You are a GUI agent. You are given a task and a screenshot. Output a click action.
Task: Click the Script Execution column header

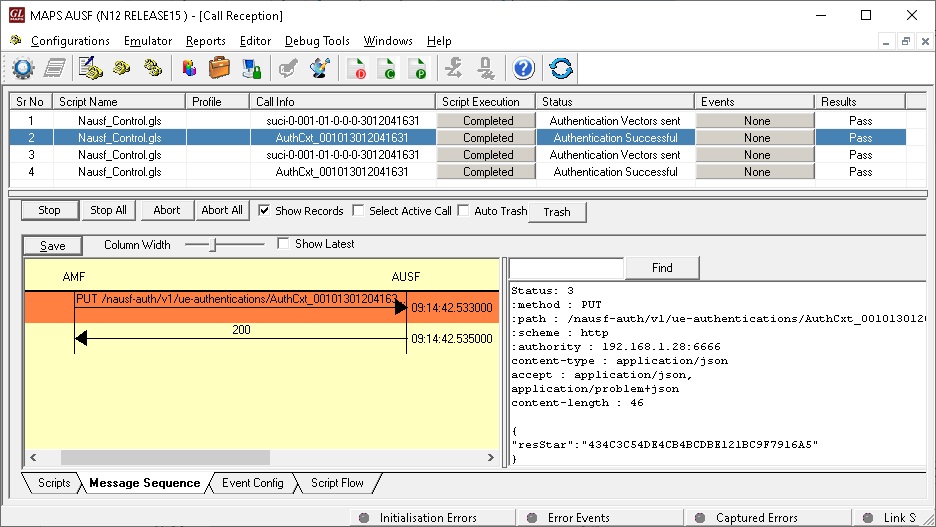tap(485, 101)
